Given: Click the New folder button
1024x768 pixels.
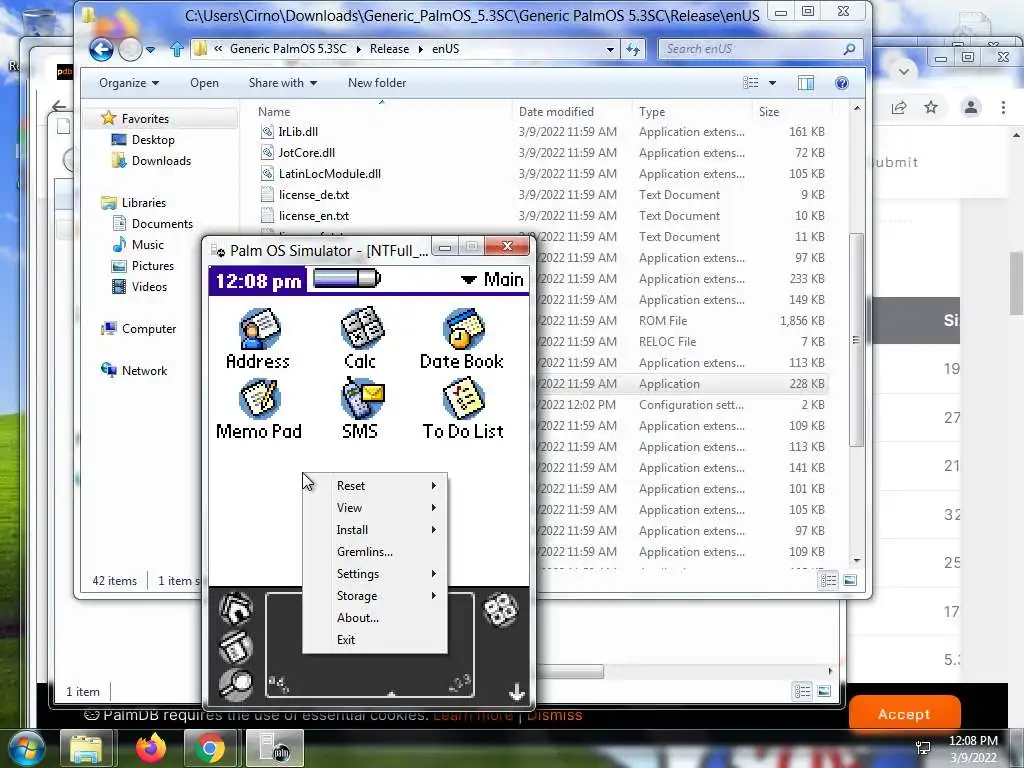Looking at the screenshot, I should (377, 83).
